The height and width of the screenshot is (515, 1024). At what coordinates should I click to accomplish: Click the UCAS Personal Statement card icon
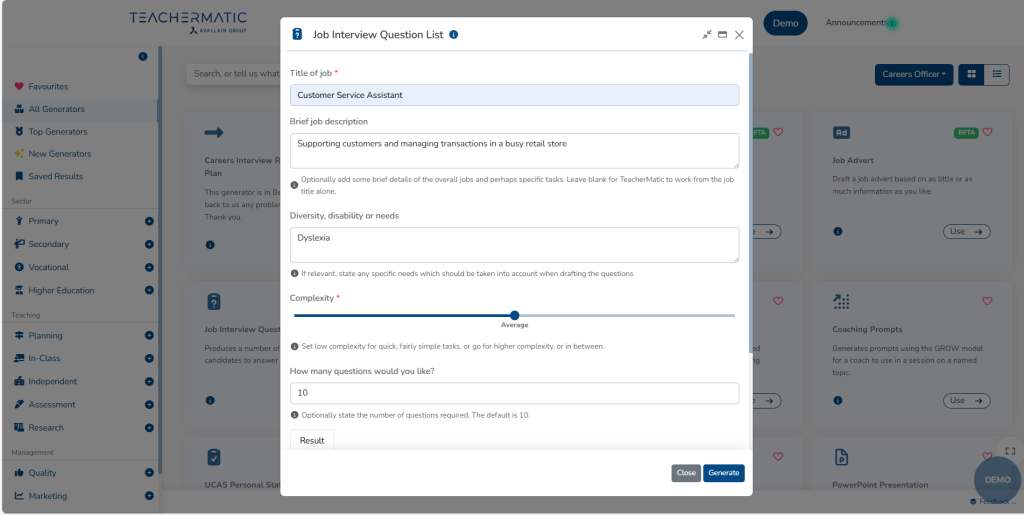[x=214, y=457]
